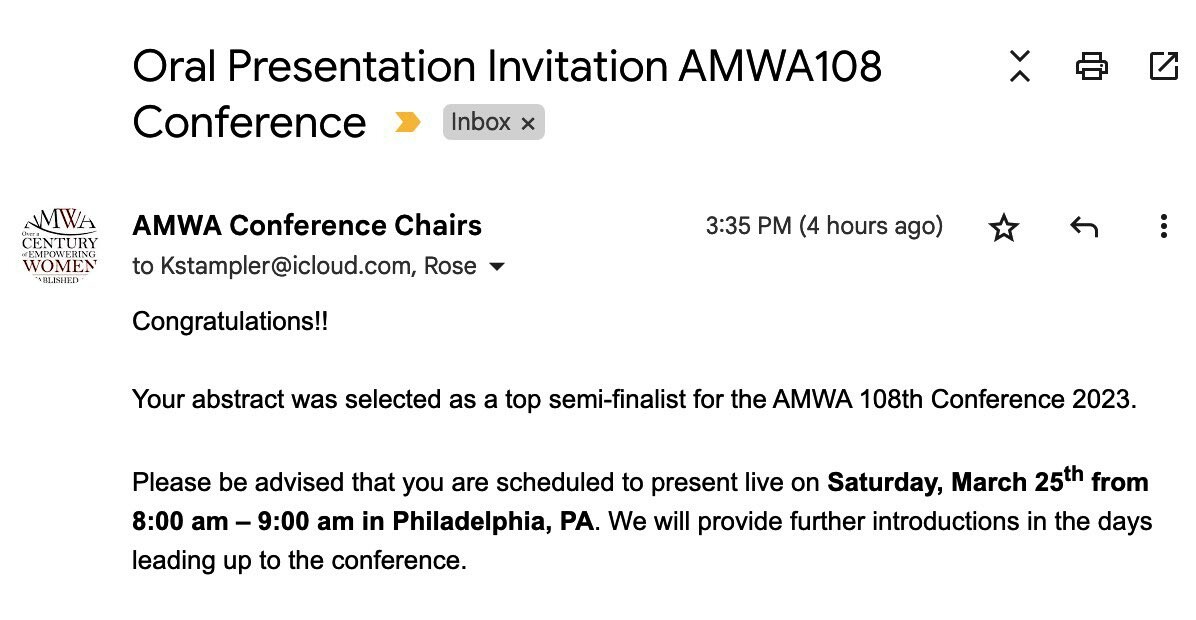Click the bold Philadelphia, PA text
Image resolution: width=1196 pixels, height=620 pixels.
[493, 521]
